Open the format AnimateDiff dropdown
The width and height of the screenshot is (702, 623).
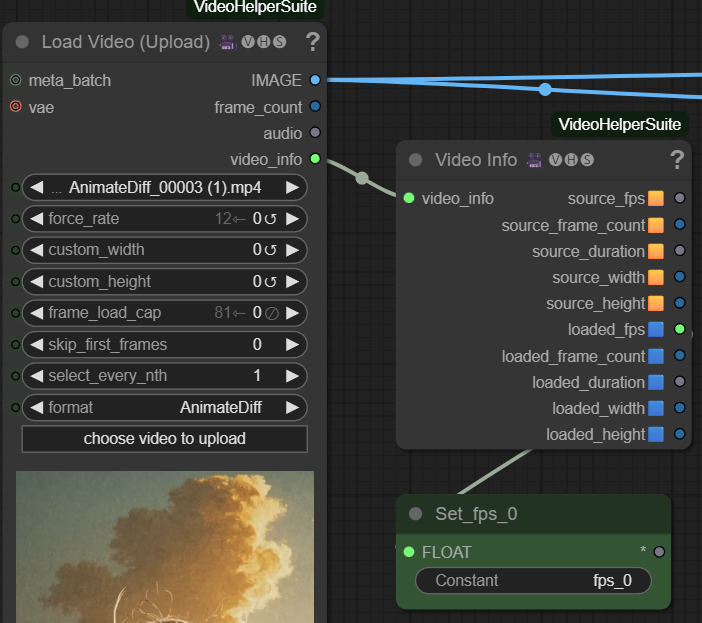click(165, 407)
